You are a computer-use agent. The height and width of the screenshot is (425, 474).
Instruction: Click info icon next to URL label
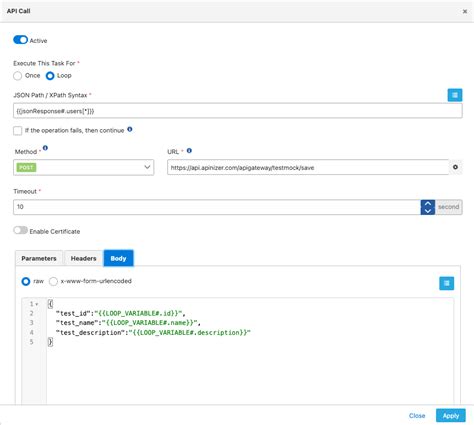(x=189, y=151)
